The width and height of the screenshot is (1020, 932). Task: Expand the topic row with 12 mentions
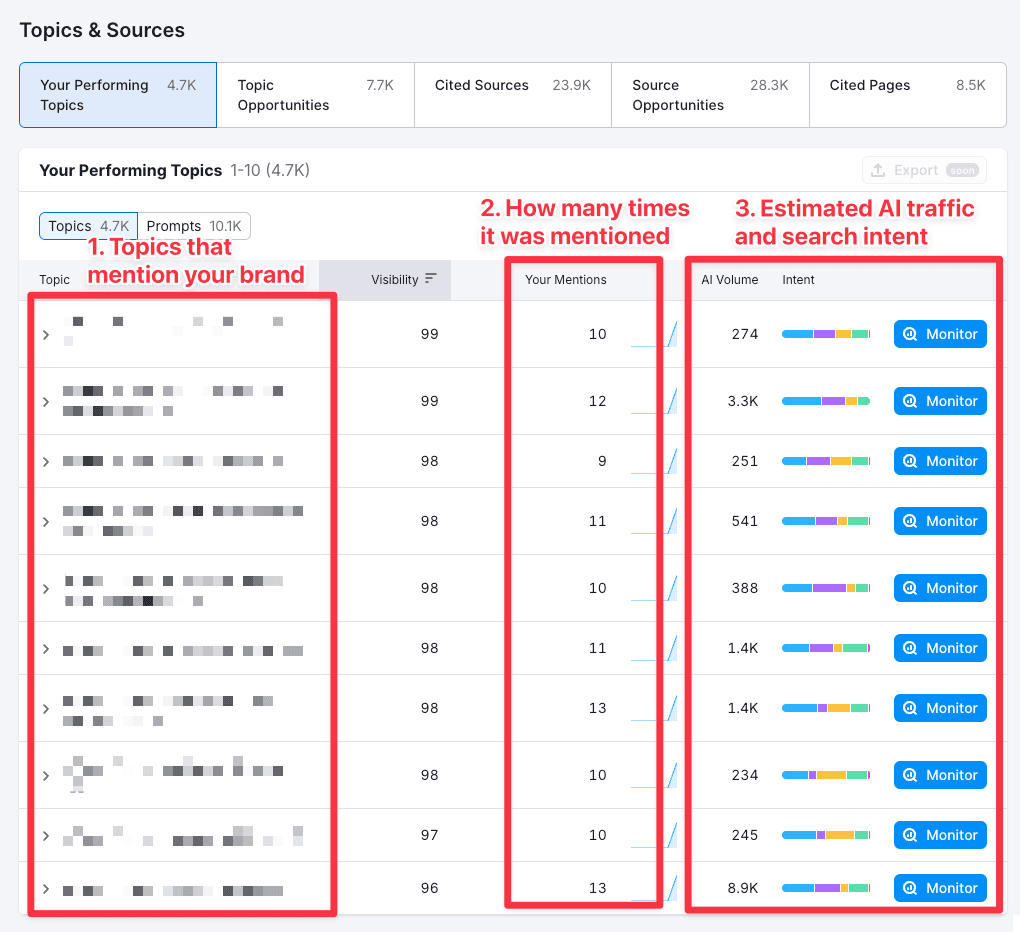[45, 401]
